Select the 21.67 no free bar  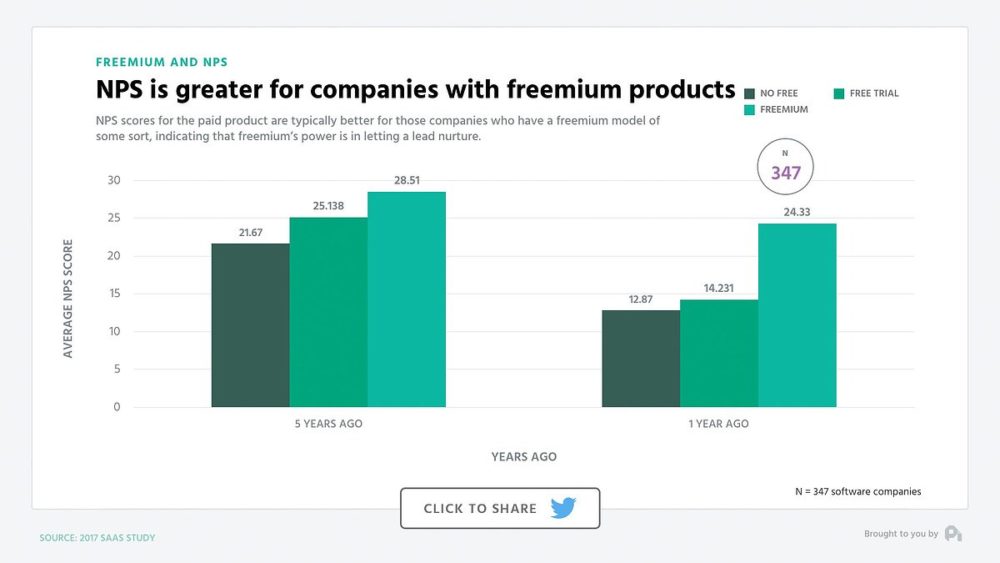pos(250,325)
